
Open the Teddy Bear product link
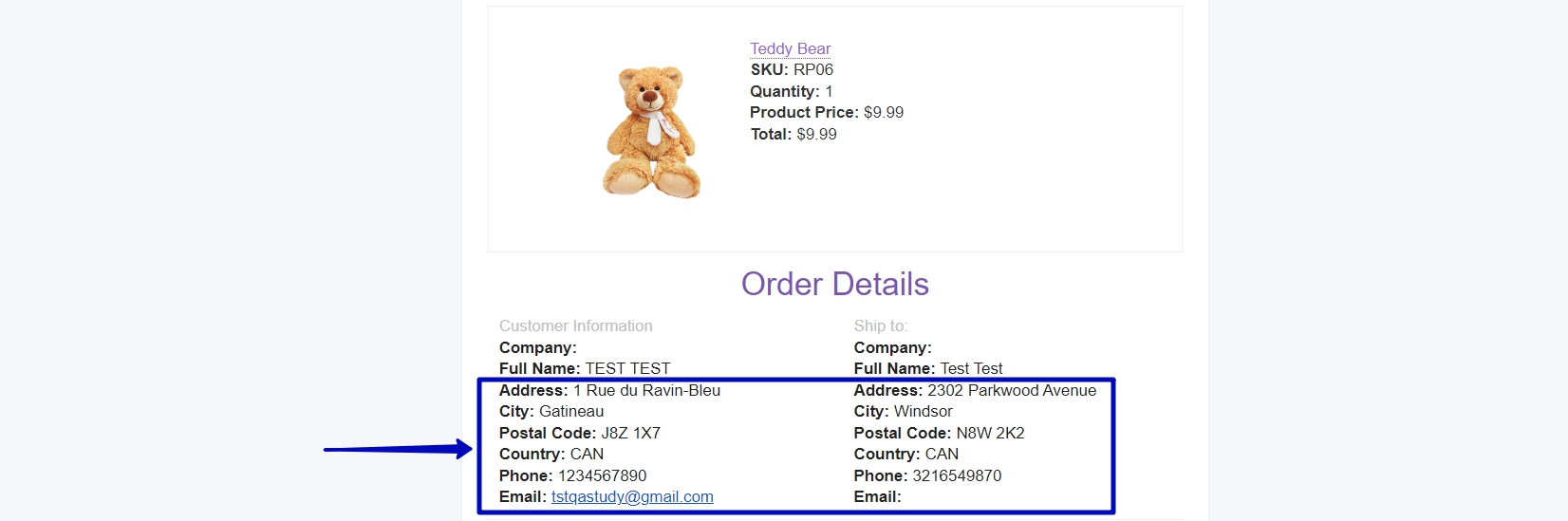click(790, 48)
